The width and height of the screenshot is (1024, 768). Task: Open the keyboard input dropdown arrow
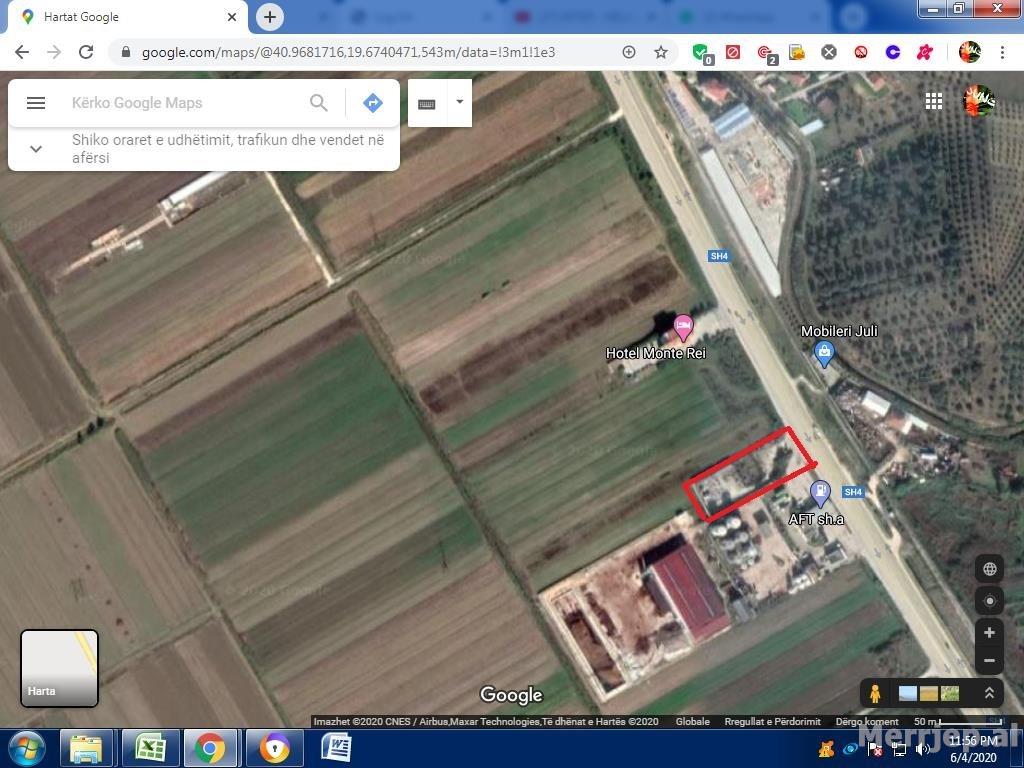(x=458, y=102)
